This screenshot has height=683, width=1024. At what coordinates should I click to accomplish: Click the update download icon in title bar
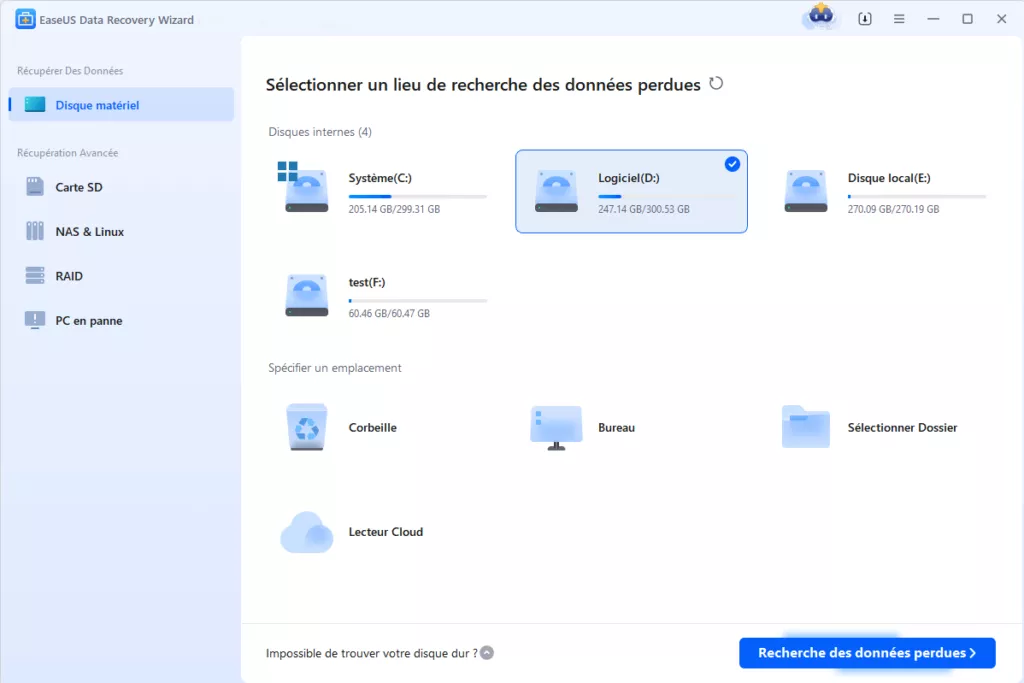coord(865,19)
